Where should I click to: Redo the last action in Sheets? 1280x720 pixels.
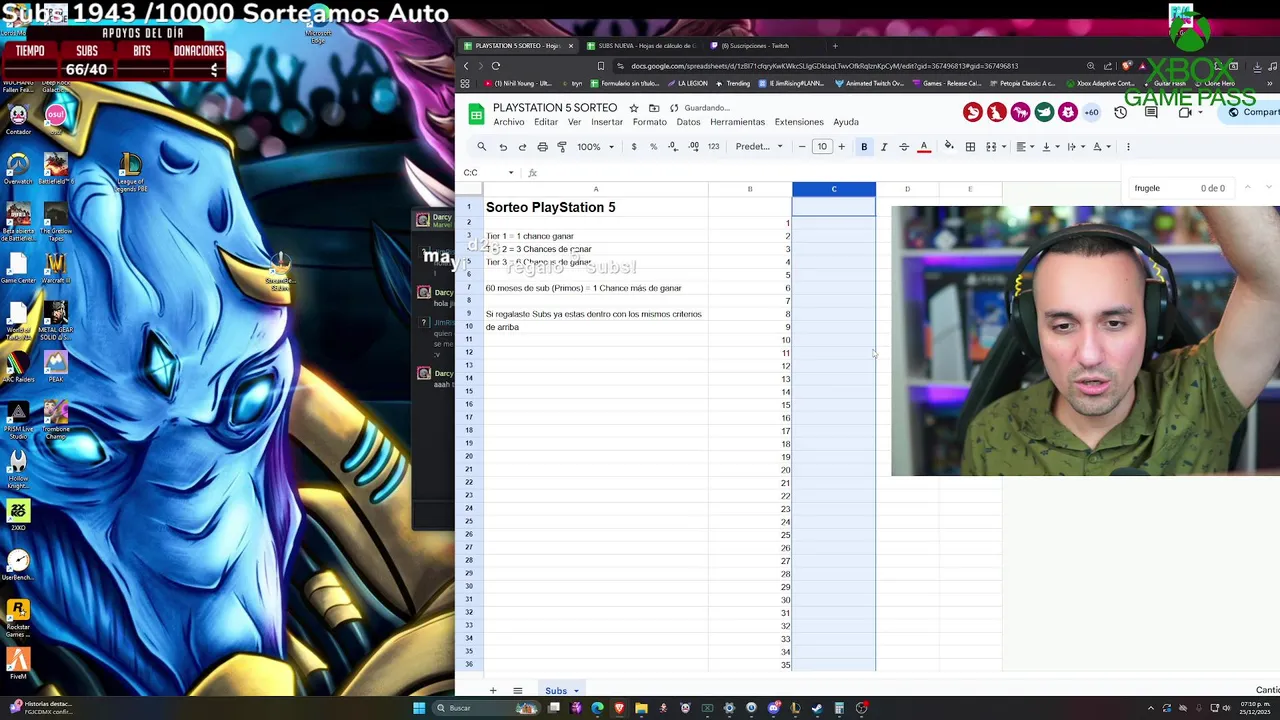pos(522,147)
